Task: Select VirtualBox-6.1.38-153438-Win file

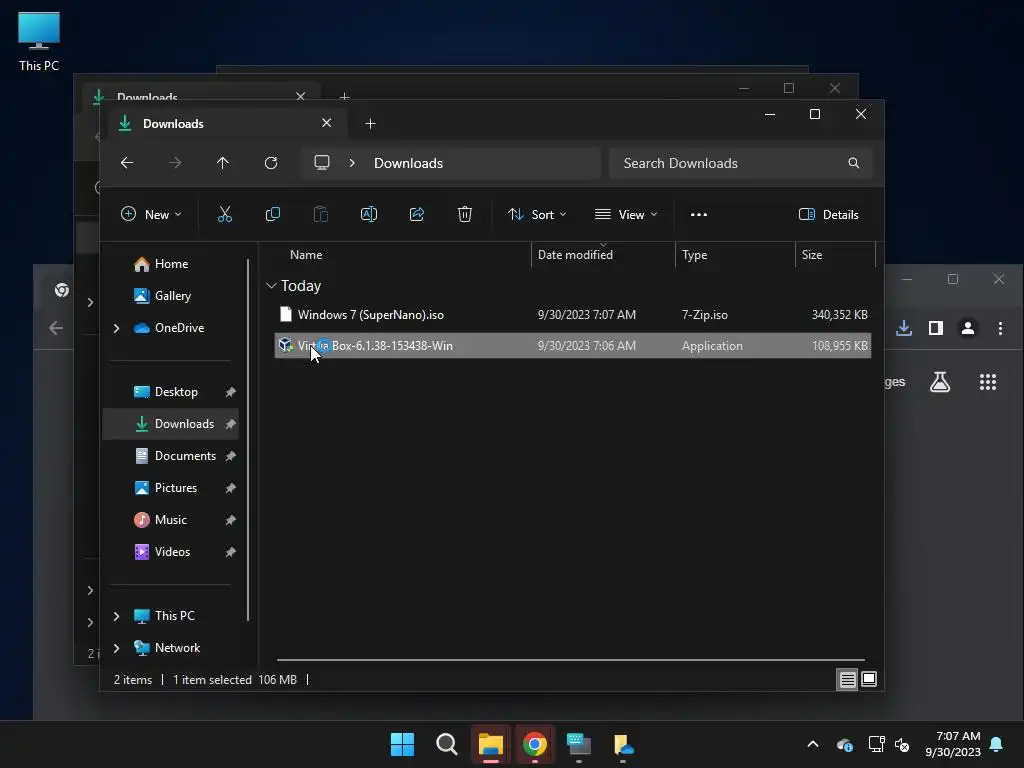Action: pyautogui.click(x=572, y=345)
